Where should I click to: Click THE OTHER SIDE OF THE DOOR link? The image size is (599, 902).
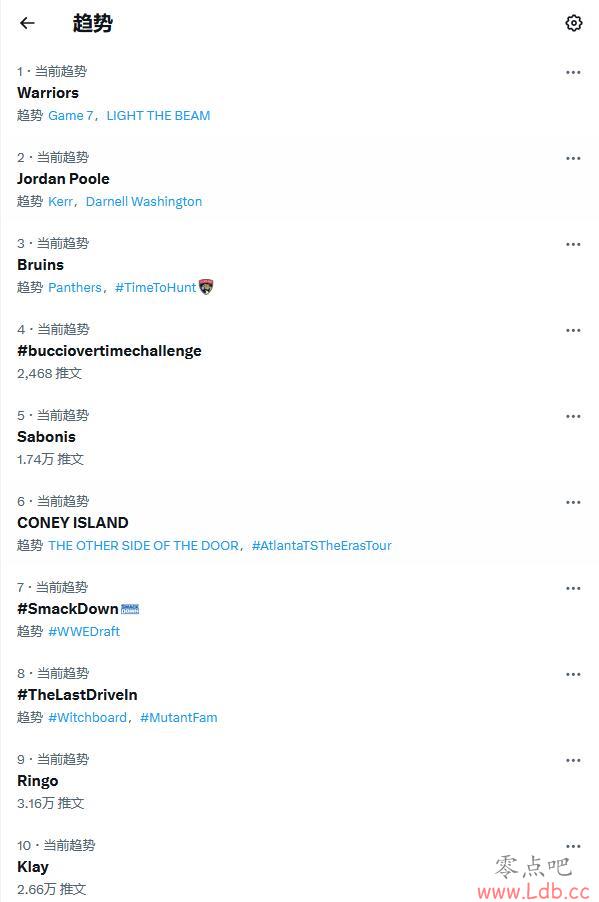coord(143,545)
